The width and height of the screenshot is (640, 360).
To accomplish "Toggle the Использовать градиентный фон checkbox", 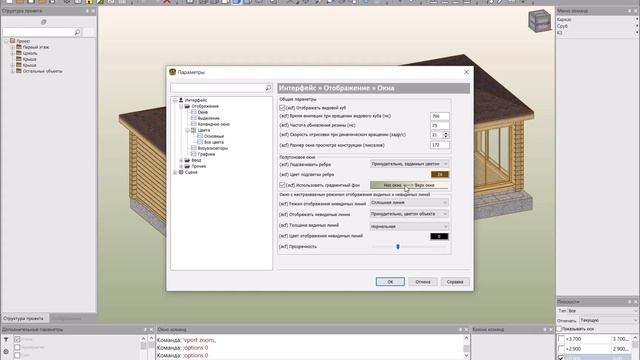I will (282, 185).
